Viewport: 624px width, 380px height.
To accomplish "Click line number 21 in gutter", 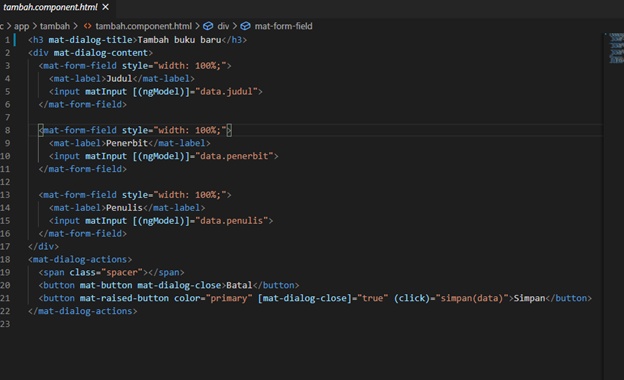I will tap(5, 298).
